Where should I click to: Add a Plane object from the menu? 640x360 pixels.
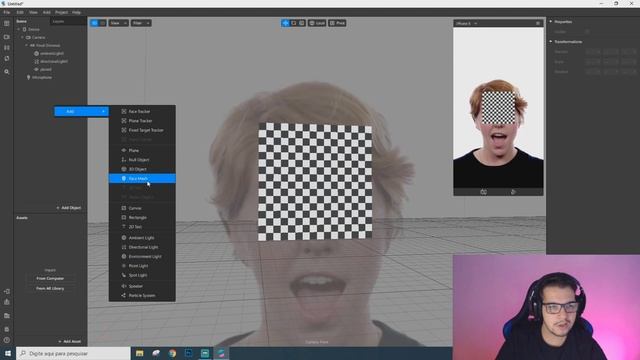142,150
